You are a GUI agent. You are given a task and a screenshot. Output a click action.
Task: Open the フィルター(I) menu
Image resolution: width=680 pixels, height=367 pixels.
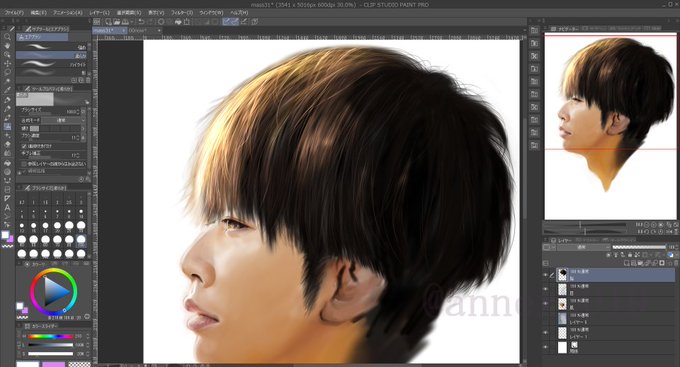pyautogui.click(x=182, y=13)
